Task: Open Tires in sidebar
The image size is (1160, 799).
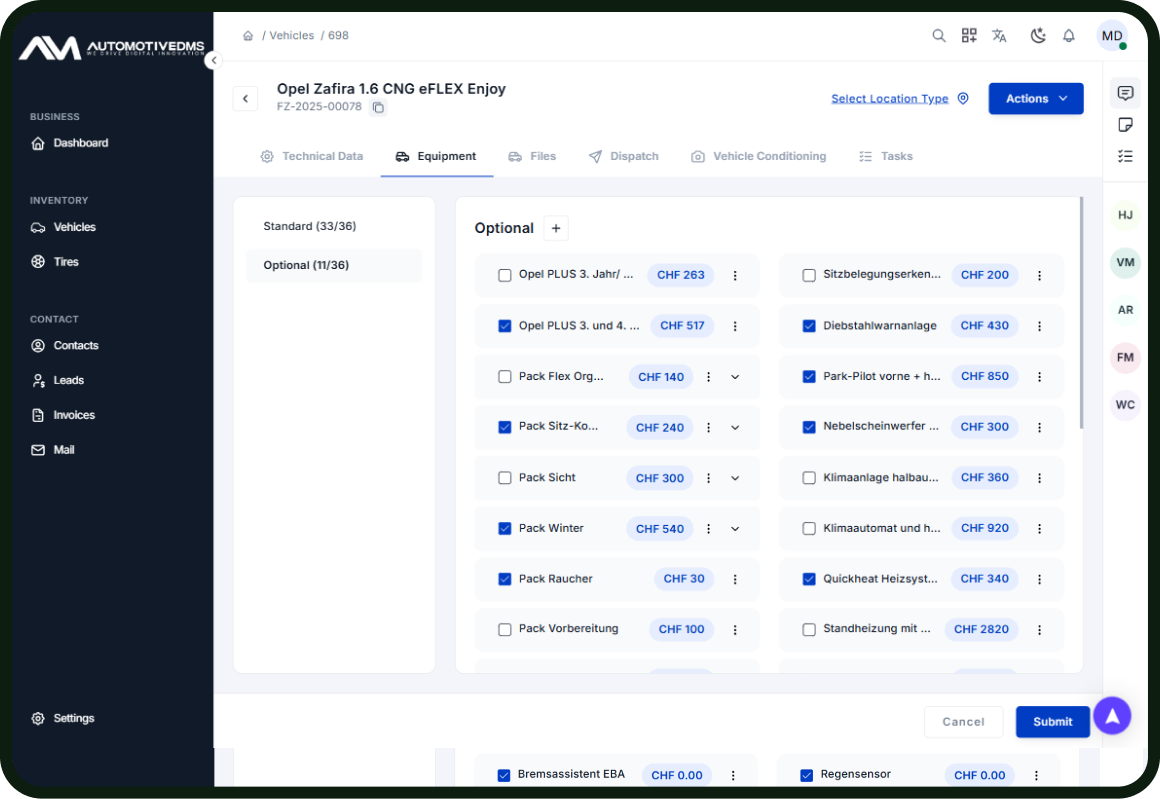Action: [55, 262]
